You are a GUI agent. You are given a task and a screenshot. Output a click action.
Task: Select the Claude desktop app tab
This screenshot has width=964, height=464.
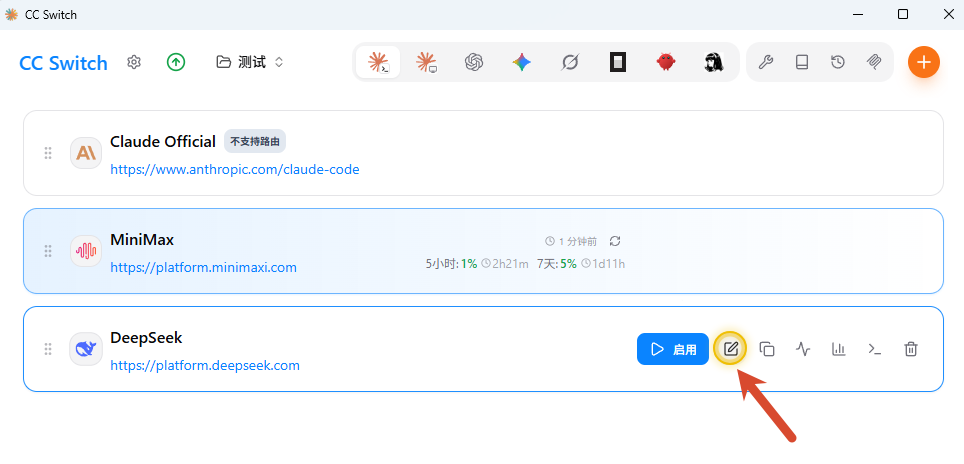pyautogui.click(x=425, y=62)
